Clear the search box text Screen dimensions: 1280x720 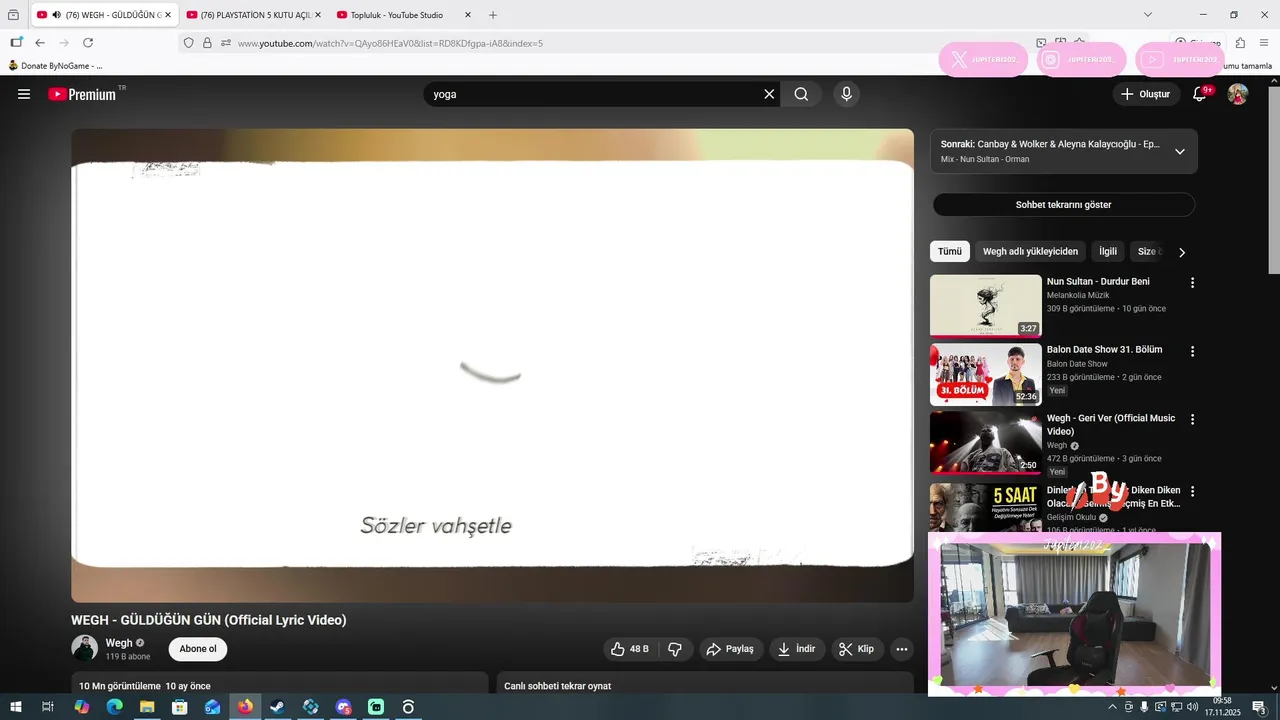(769, 94)
